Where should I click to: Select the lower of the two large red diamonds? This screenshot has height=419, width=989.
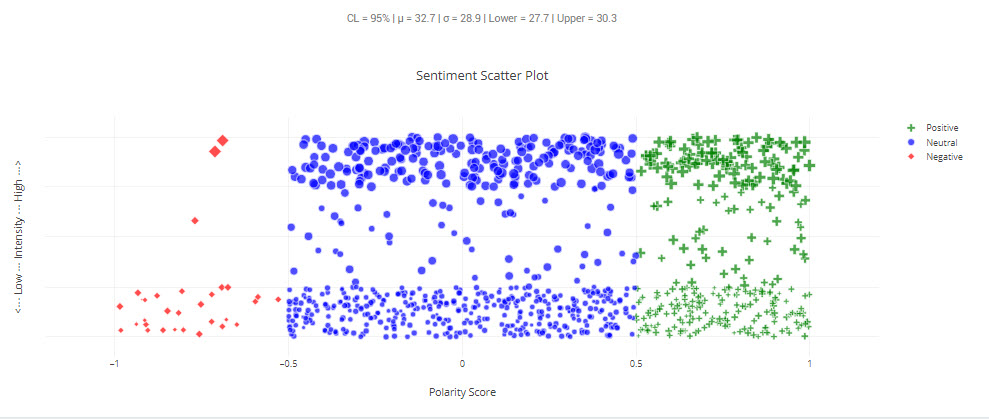(x=215, y=151)
